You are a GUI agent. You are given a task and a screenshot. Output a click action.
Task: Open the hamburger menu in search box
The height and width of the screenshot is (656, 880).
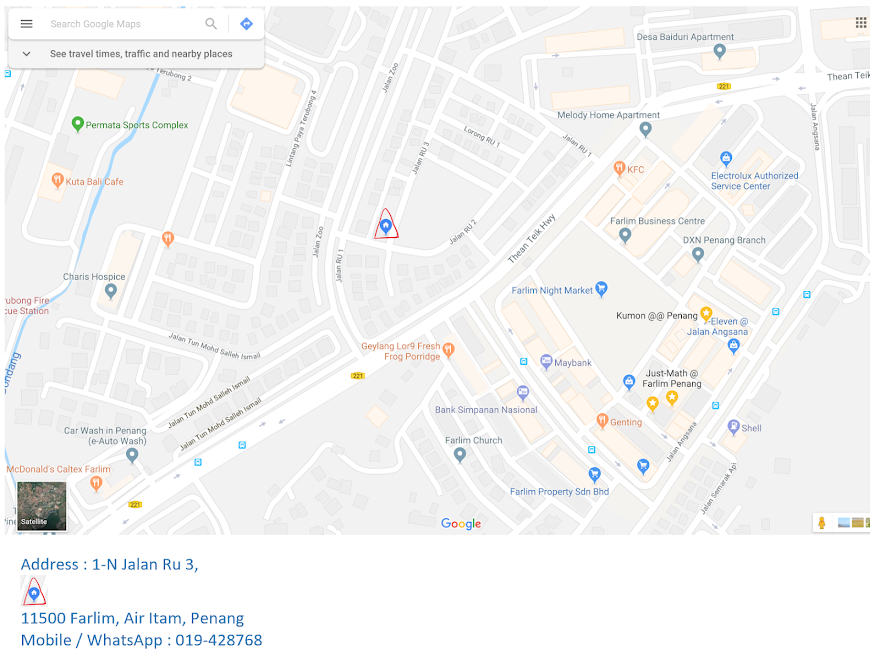(26, 24)
